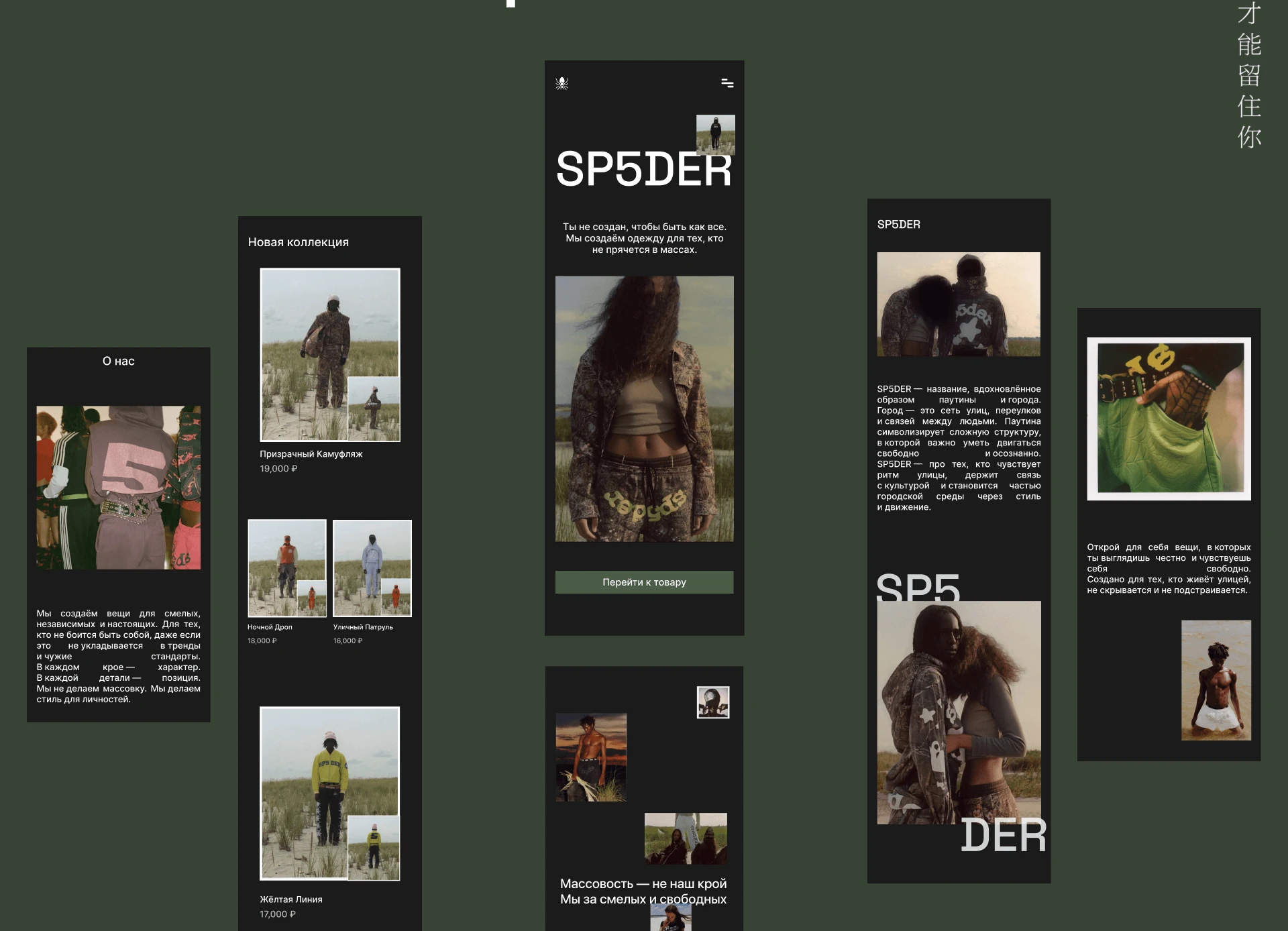Open the Призрачный Камуфляж product image
The height and width of the screenshot is (931, 1288).
(329, 355)
